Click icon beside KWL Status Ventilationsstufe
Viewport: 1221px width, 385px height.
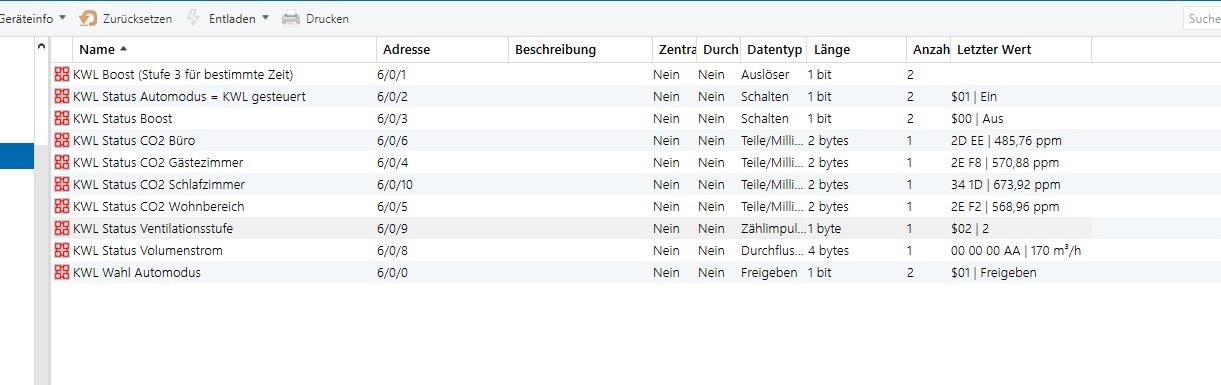pyautogui.click(x=62, y=228)
